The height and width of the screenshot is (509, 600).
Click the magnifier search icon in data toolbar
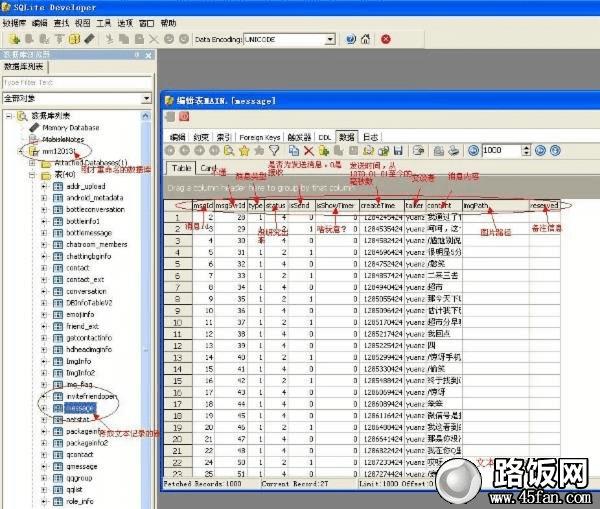[x=229, y=151]
